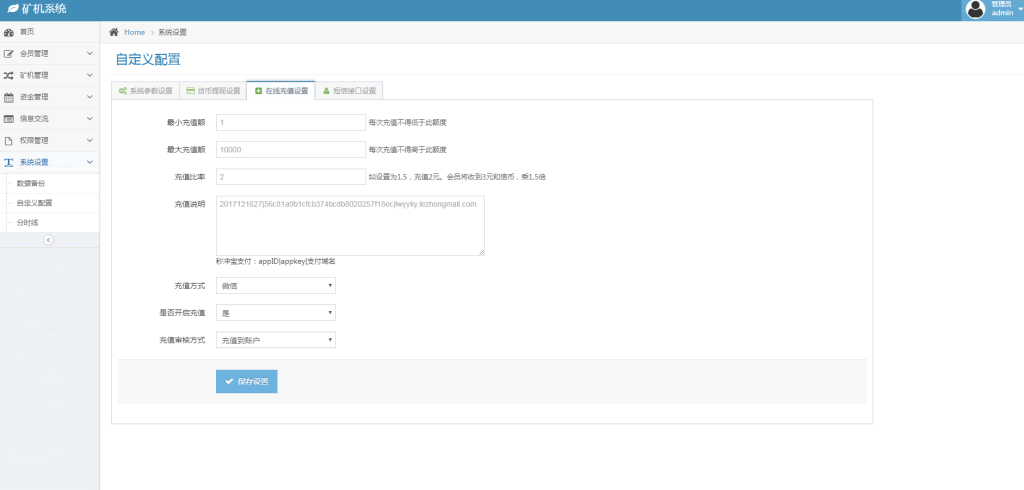The height and width of the screenshot is (490, 1024).
Task: Click the 资金管理 calendar icon
Action: point(9,97)
